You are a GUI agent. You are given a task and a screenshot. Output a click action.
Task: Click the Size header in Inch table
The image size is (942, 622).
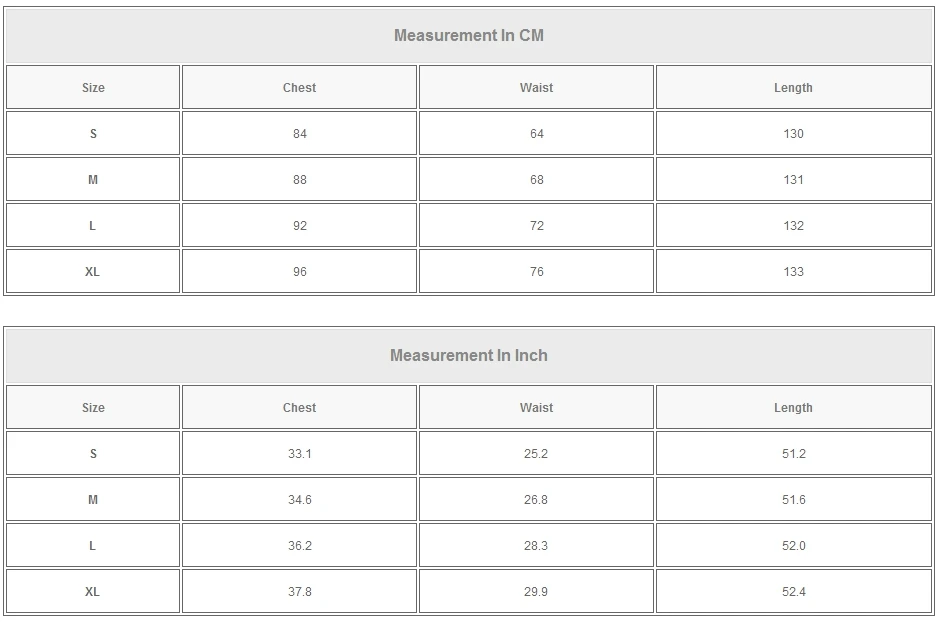[93, 408]
